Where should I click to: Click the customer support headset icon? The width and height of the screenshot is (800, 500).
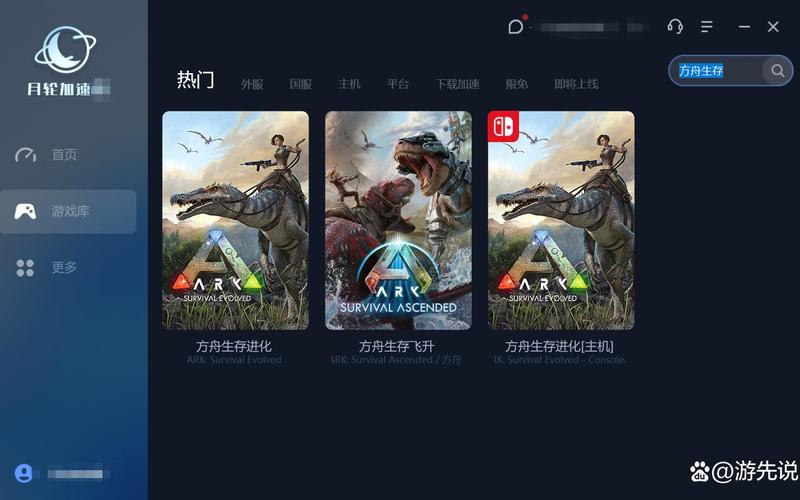click(x=675, y=26)
